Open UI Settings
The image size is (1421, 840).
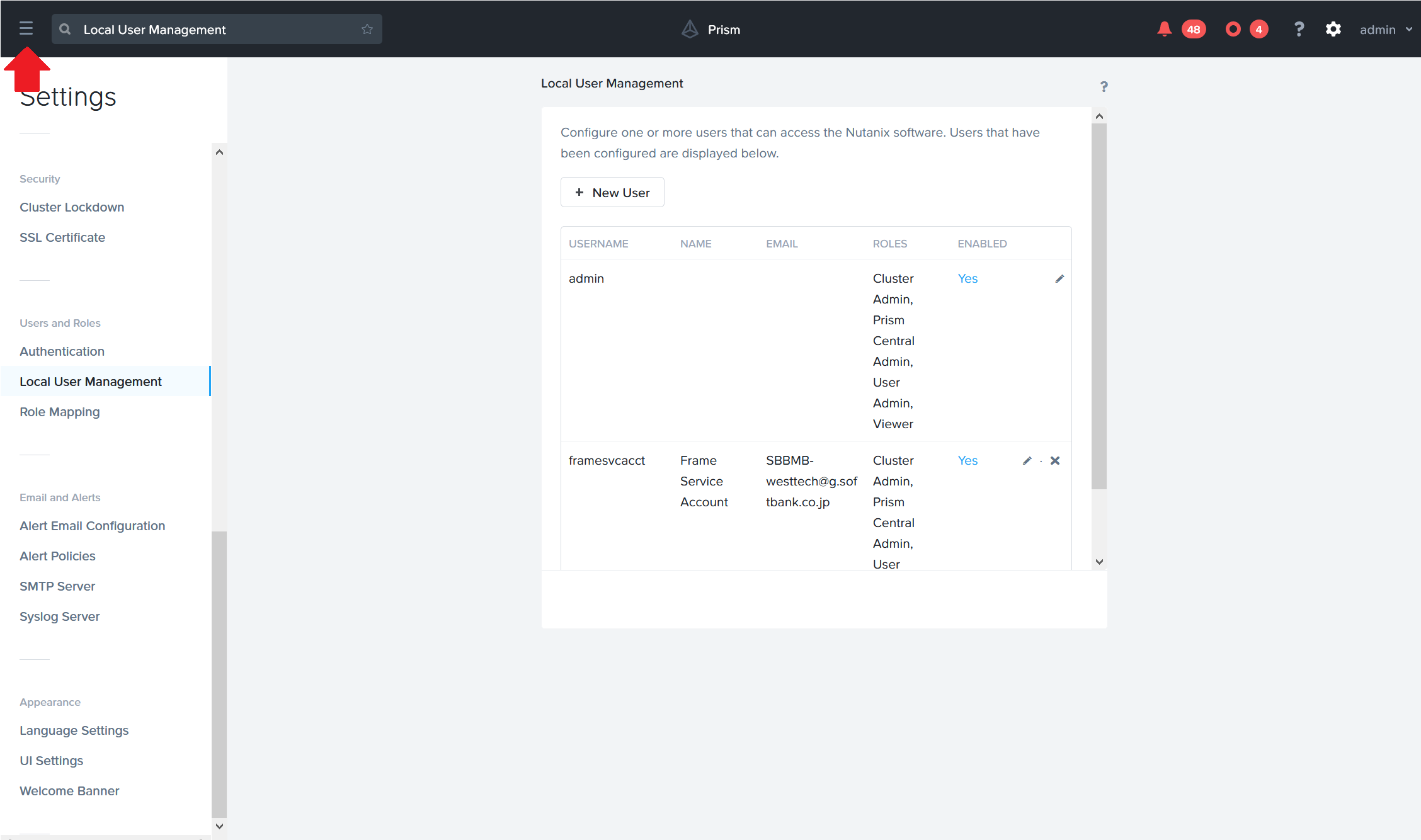52,761
